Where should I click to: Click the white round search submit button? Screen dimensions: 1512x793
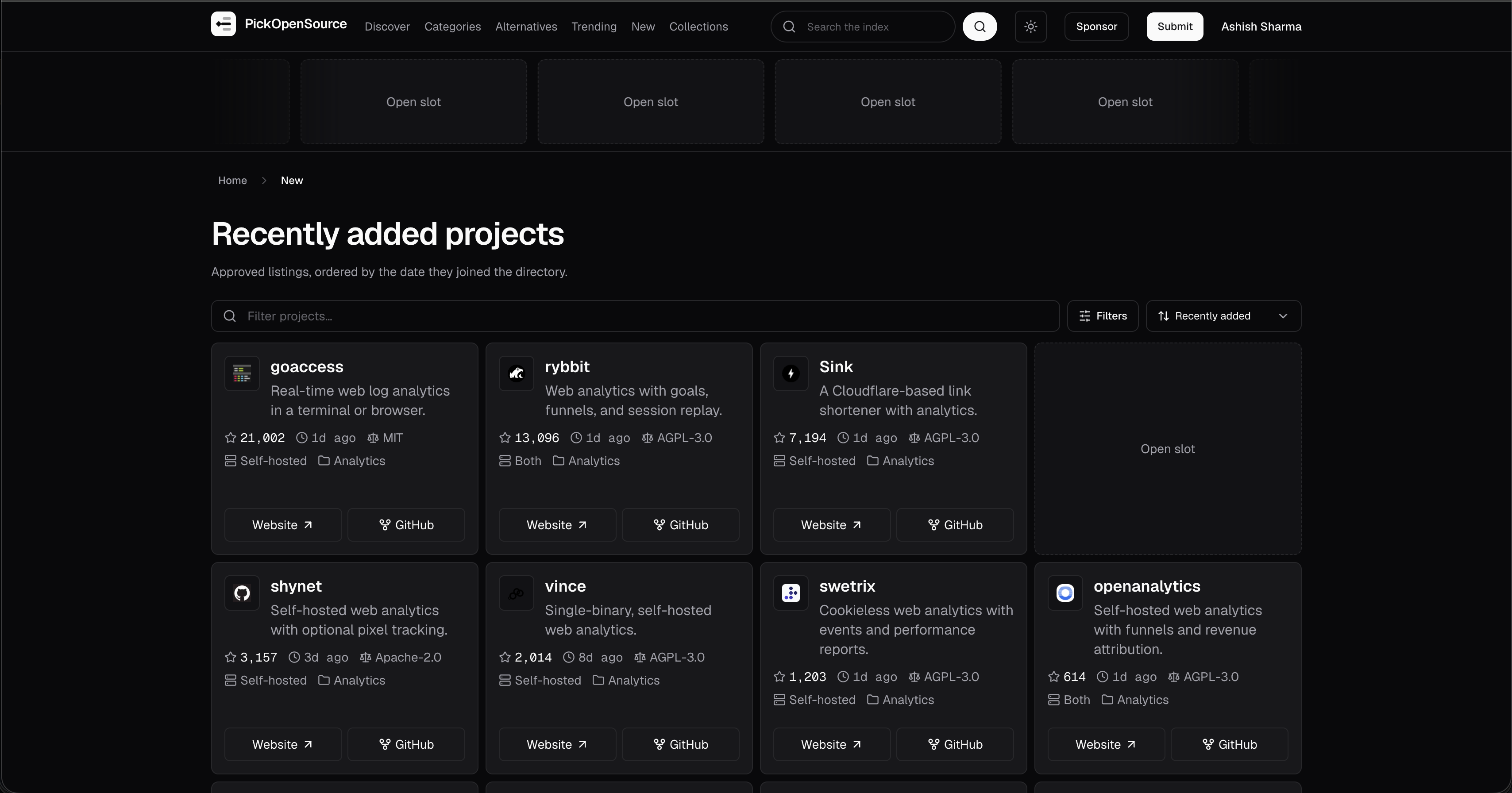coord(980,27)
